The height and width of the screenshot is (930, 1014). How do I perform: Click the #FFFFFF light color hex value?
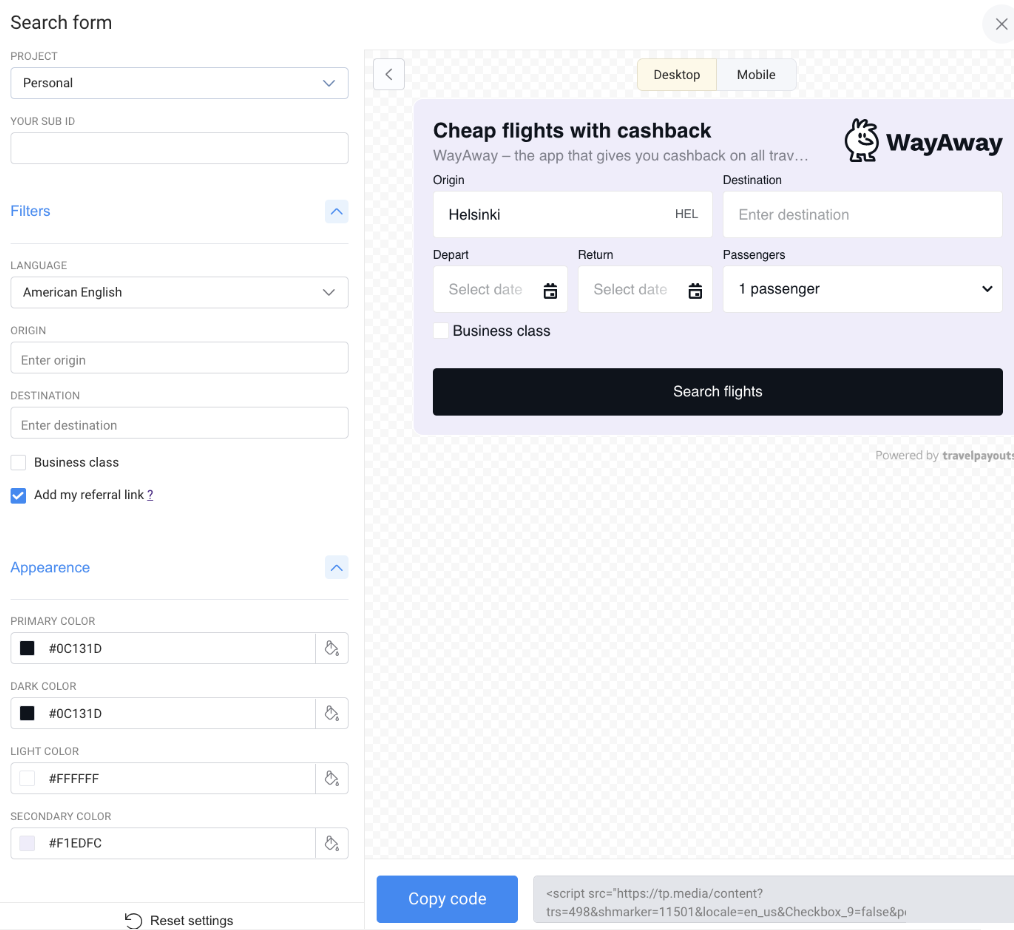point(74,779)
